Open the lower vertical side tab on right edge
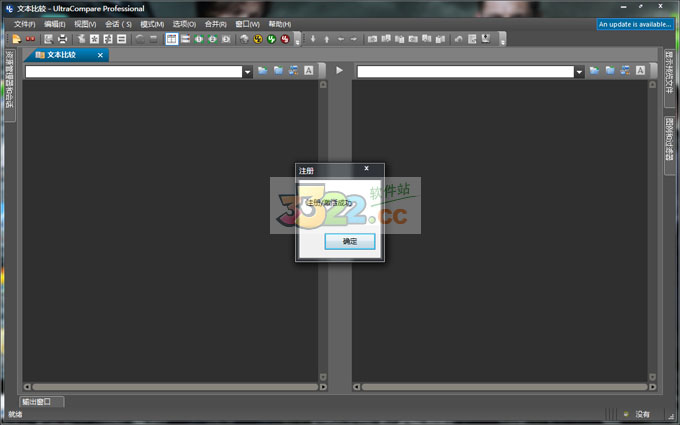680x425 pixels. [669, 146]
